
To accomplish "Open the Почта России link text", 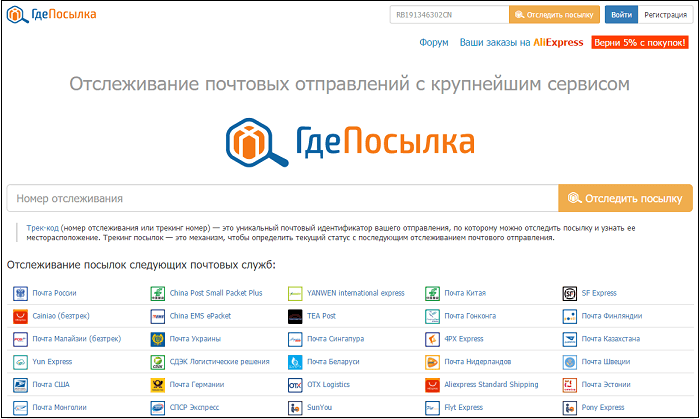I will tap(54, 293).
